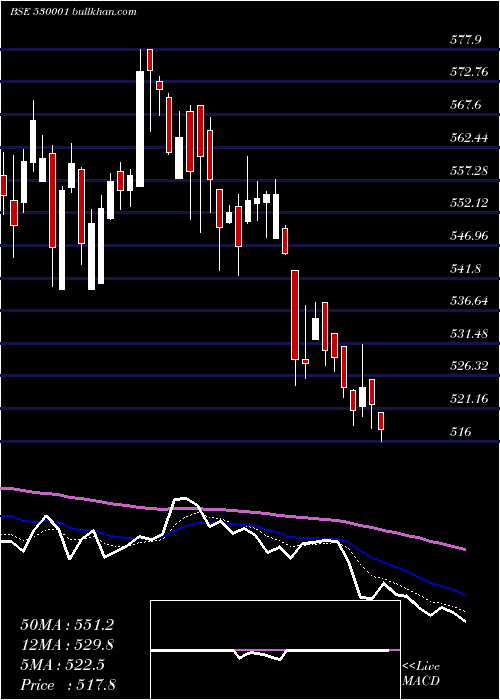This screenshot has width=500, height=700.
Task: Click the 567.6 price level label
Action: pyautogui.click(x=466, y=104)
